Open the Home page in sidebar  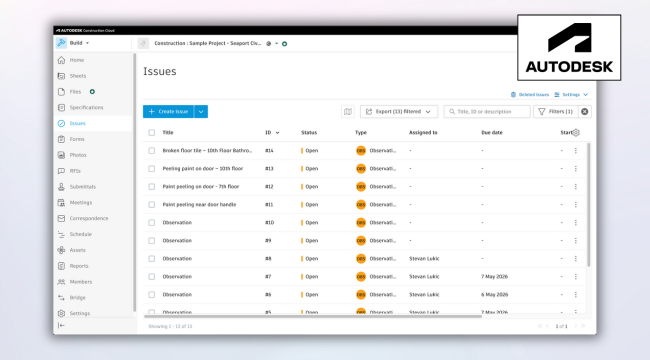click(x=76, y=60)
